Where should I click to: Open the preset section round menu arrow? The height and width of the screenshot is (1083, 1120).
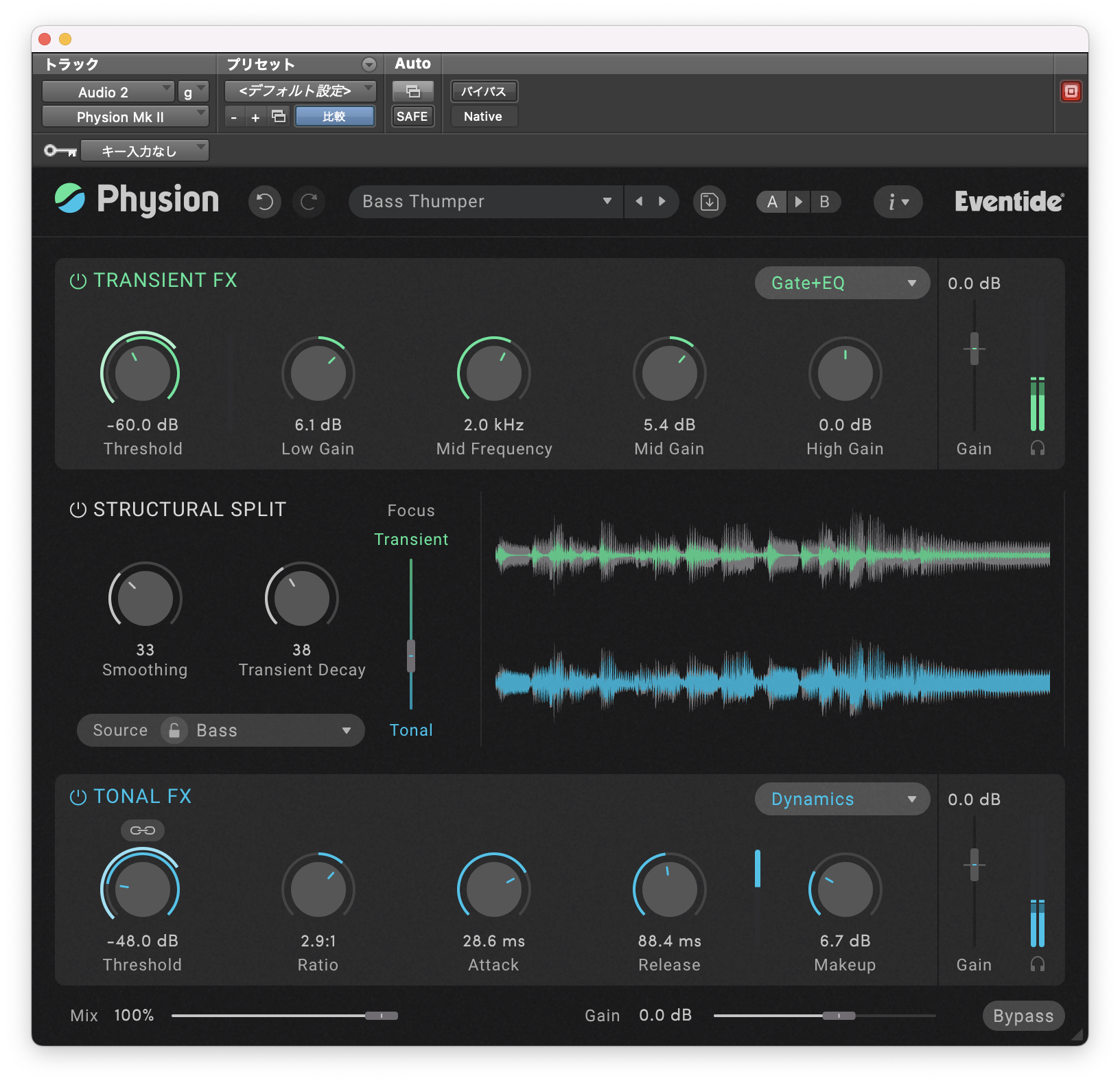pos(369,65)
